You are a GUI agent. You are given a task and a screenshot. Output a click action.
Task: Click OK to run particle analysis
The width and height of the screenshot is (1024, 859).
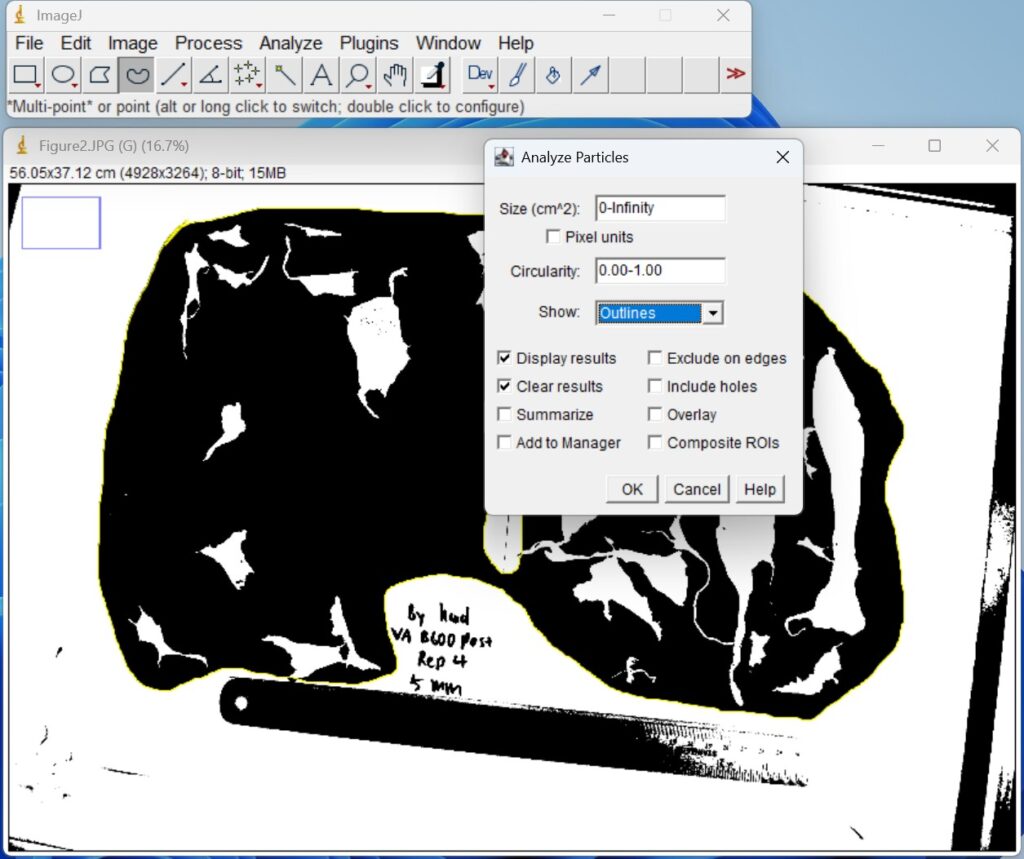click(631, 489)
